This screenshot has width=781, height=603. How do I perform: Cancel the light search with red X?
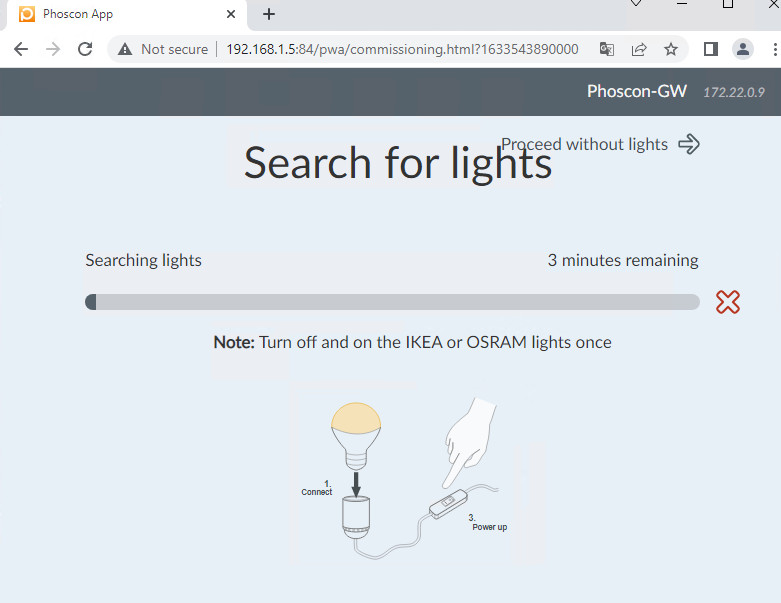[728, 302]
